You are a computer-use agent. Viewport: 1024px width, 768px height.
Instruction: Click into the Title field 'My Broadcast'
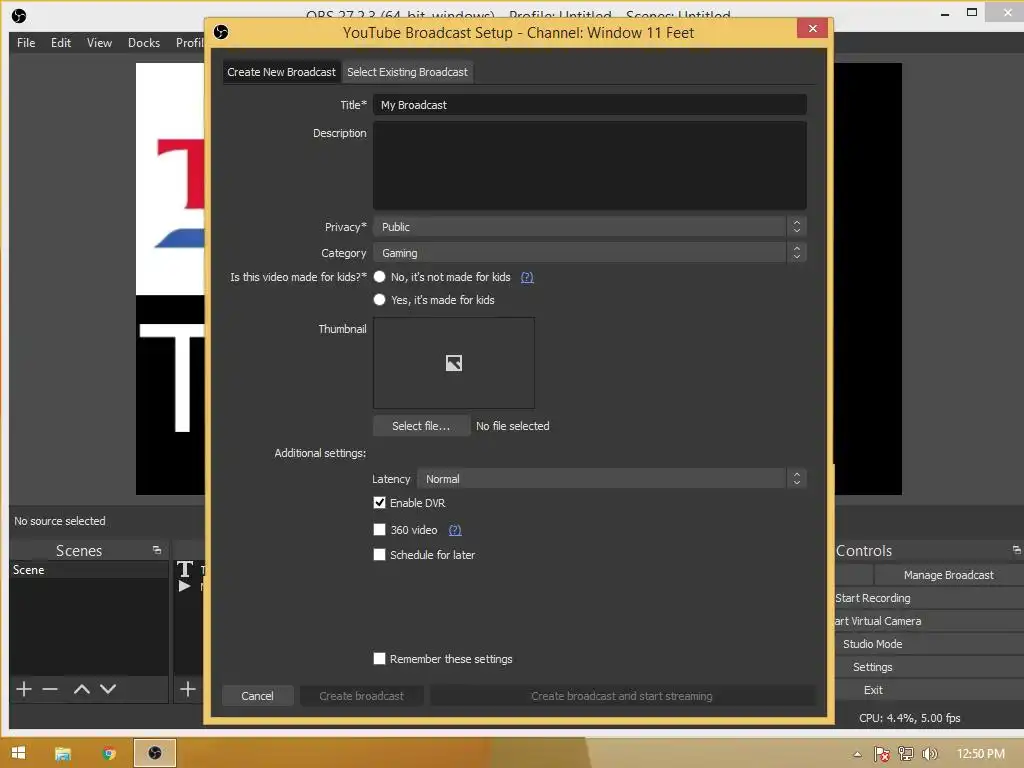pyautogui.click(x=590, y=104)
